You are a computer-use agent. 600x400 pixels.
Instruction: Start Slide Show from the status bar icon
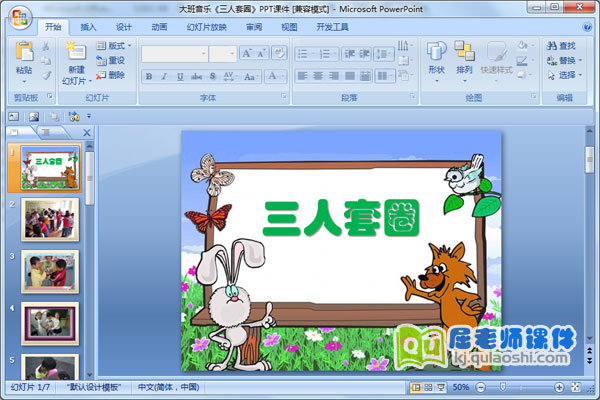coord(441,387)
